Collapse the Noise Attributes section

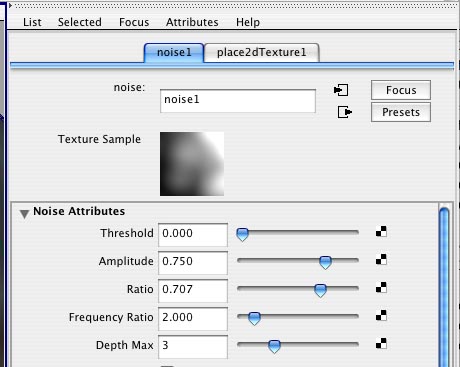pos(24,214)
